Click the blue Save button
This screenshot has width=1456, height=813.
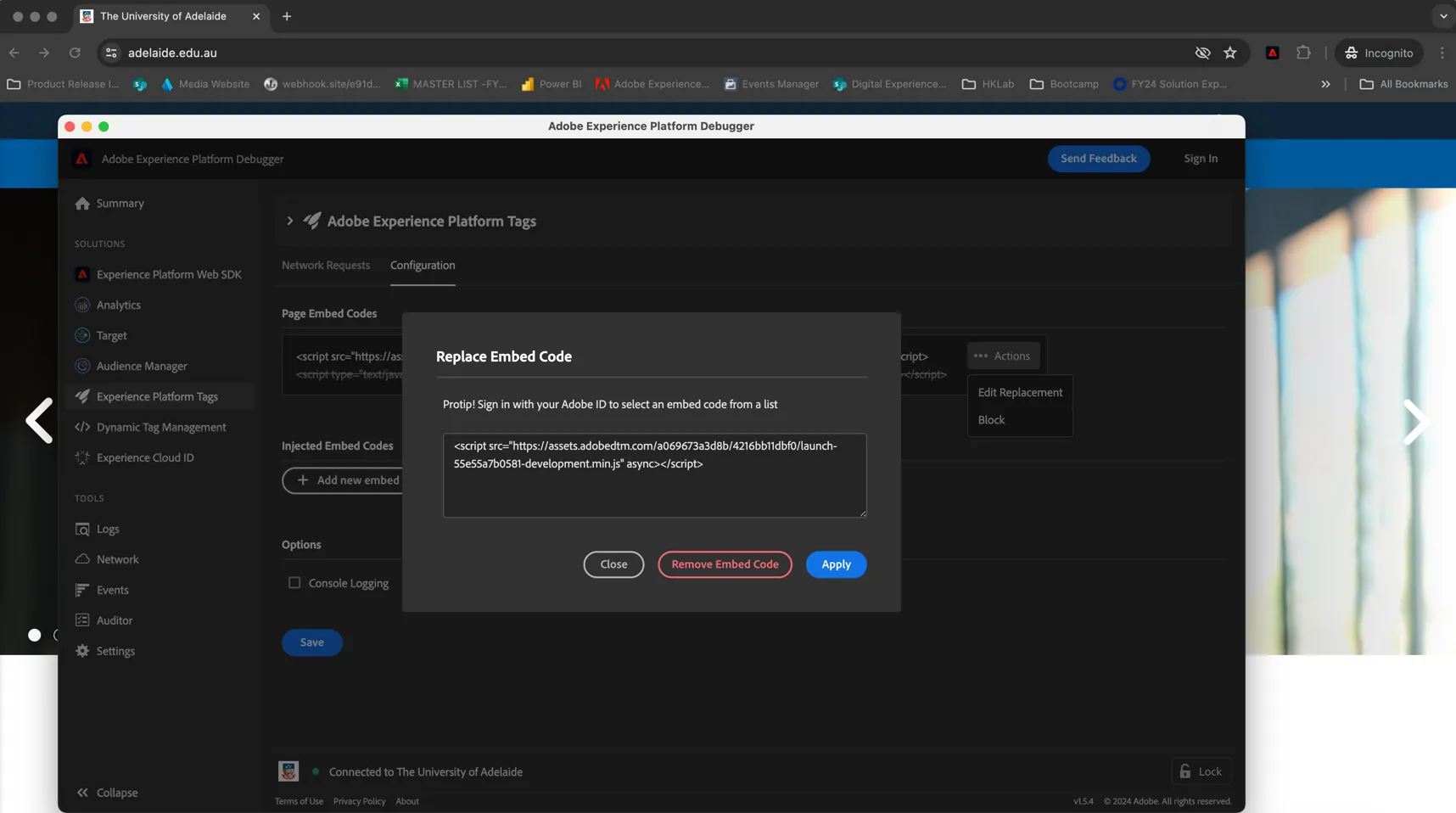(311, 642)
